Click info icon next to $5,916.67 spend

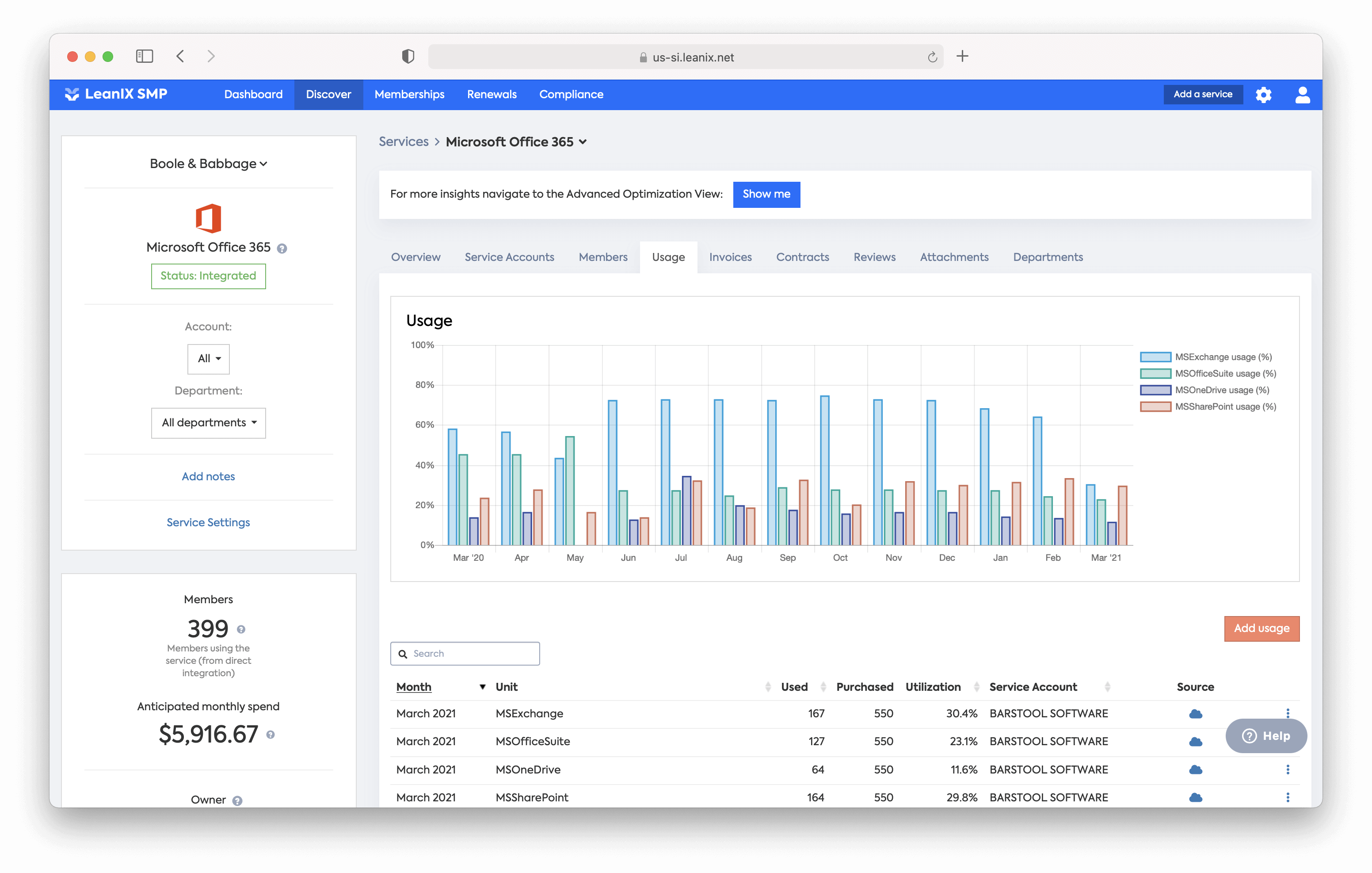(271, 735)
